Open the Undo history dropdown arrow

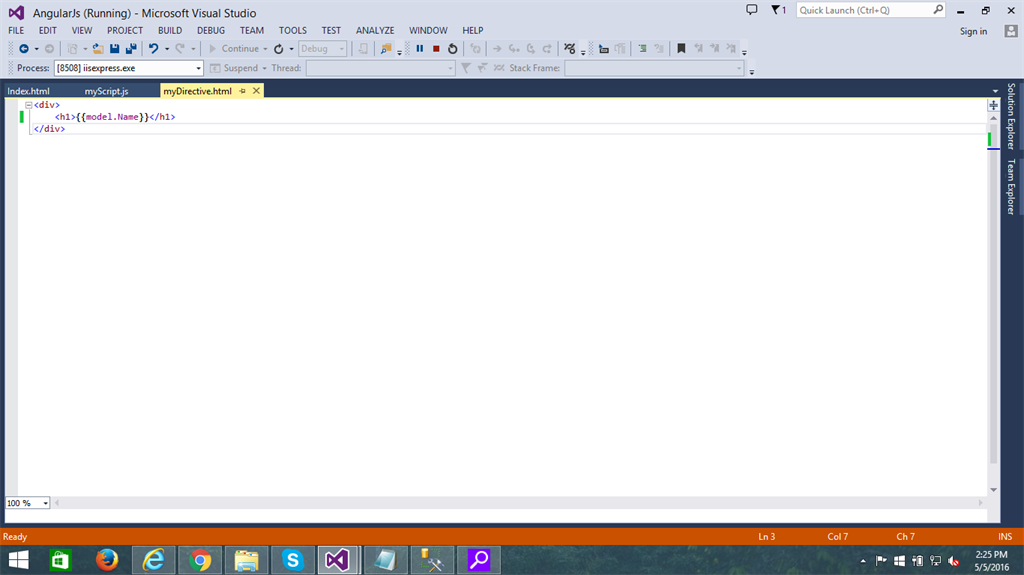(x=167, y=49)
